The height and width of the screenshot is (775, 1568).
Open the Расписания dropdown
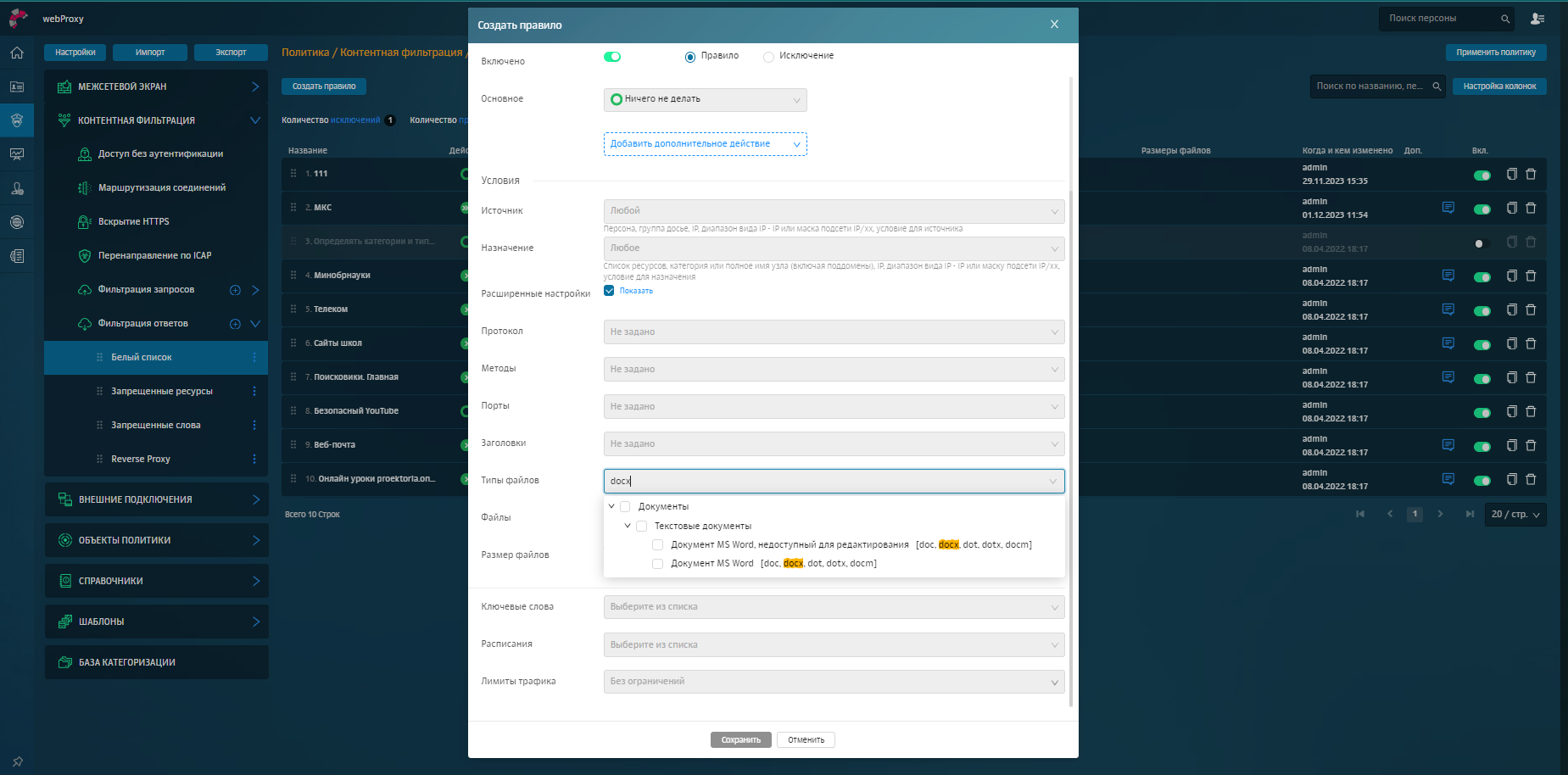click(x=834, y=644)
